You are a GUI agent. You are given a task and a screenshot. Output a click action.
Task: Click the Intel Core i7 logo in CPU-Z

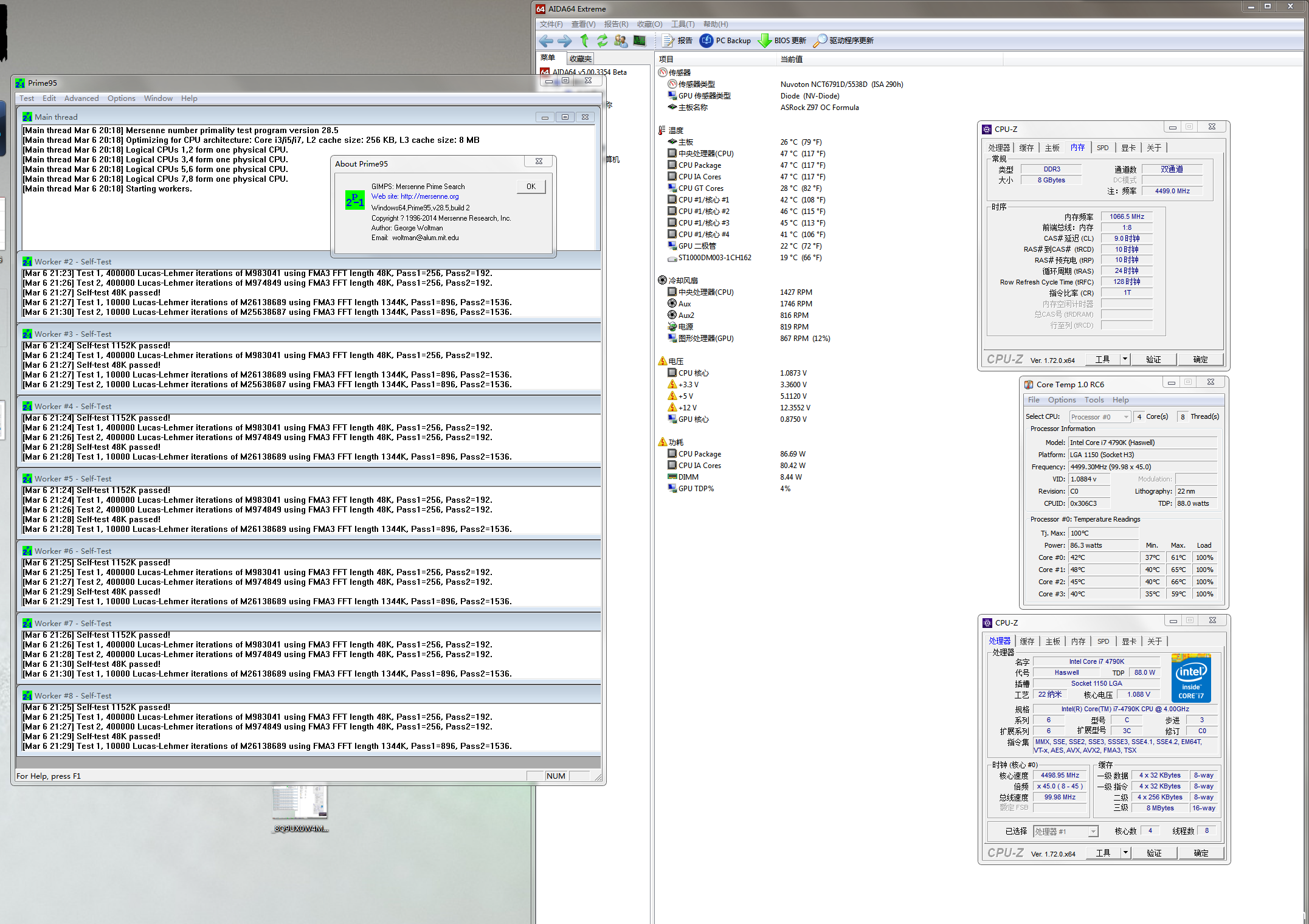coord(1191,678)
